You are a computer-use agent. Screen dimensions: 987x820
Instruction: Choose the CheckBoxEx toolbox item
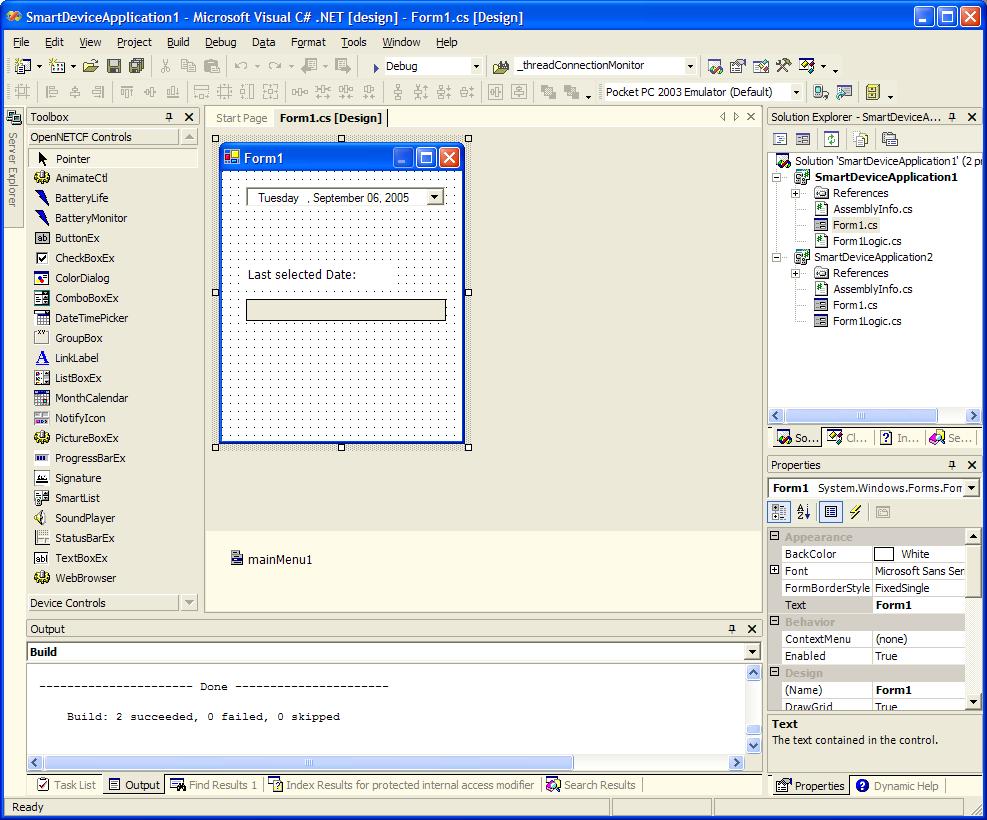pos(84,258)
